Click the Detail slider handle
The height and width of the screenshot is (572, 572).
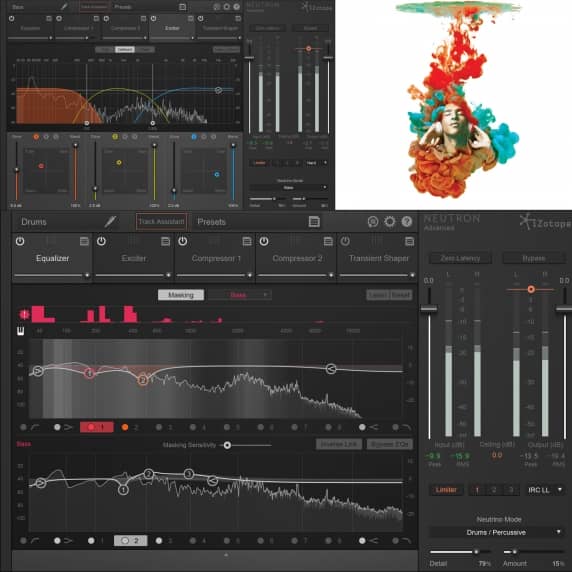[x=476, y=552]
